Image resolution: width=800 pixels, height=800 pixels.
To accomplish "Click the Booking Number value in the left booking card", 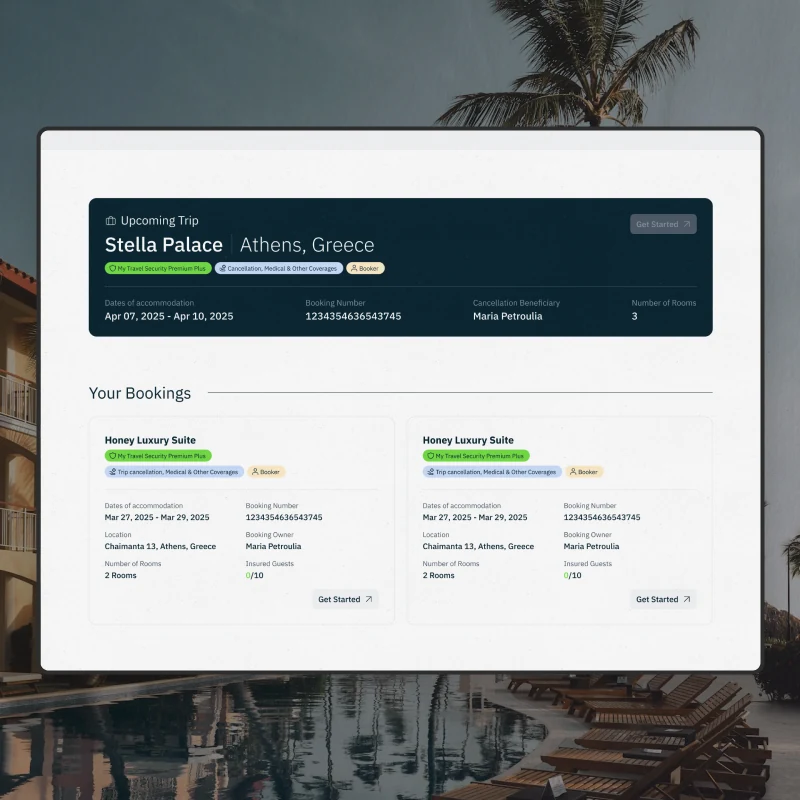I will pyautogui.click(x=284, y=517).
